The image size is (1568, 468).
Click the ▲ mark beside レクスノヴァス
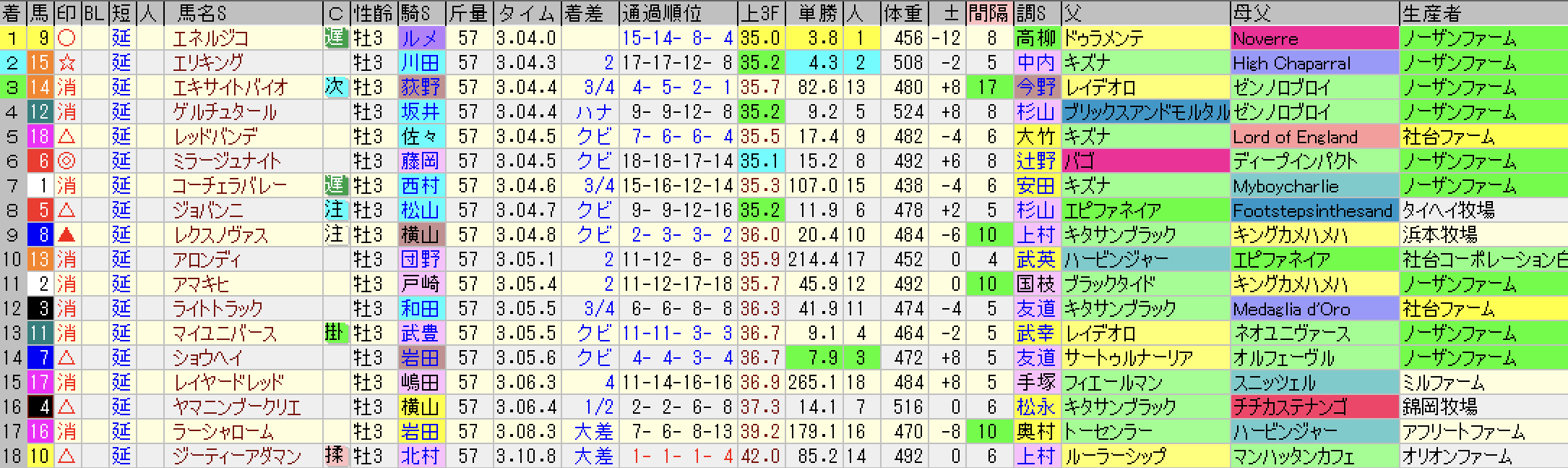click(67, 234)
